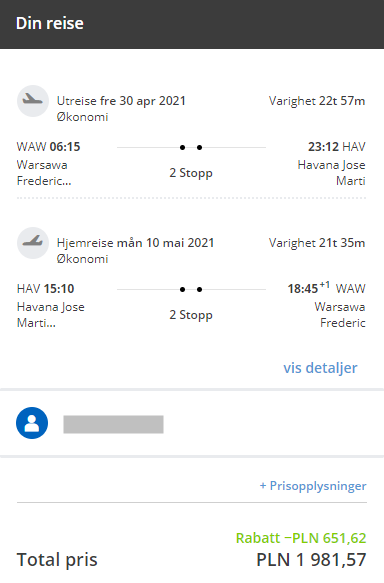Click the grey passenger name placeholder

tap(113, 424)
